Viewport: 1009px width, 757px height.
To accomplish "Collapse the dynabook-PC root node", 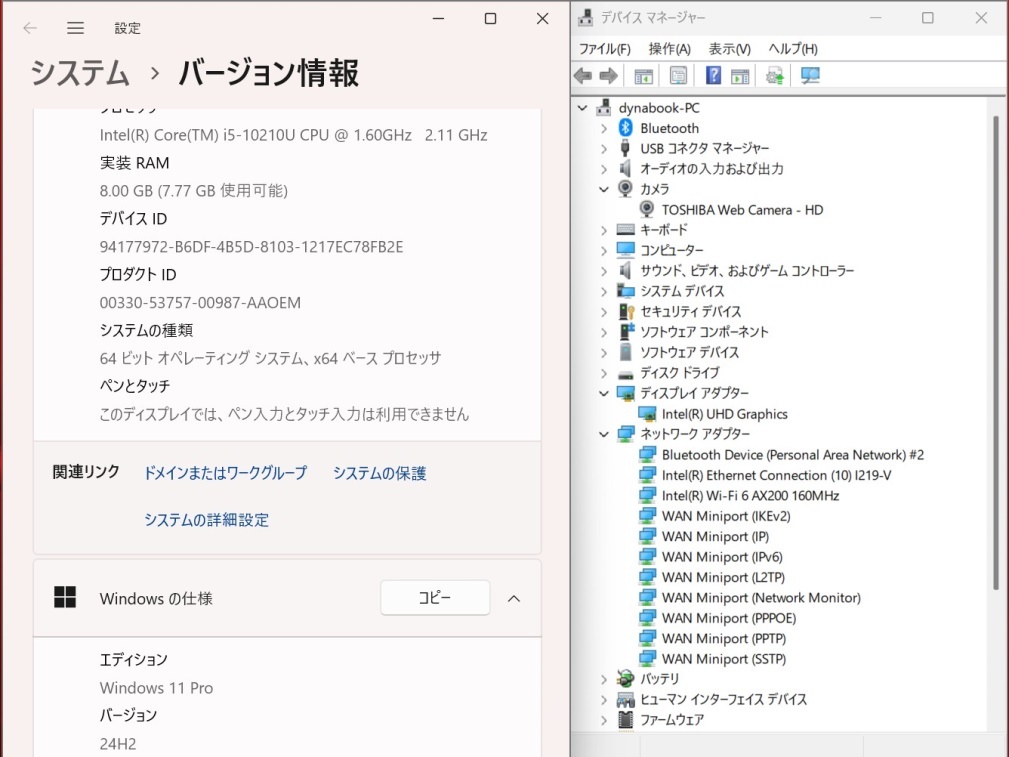I will [x=583, y=108].
